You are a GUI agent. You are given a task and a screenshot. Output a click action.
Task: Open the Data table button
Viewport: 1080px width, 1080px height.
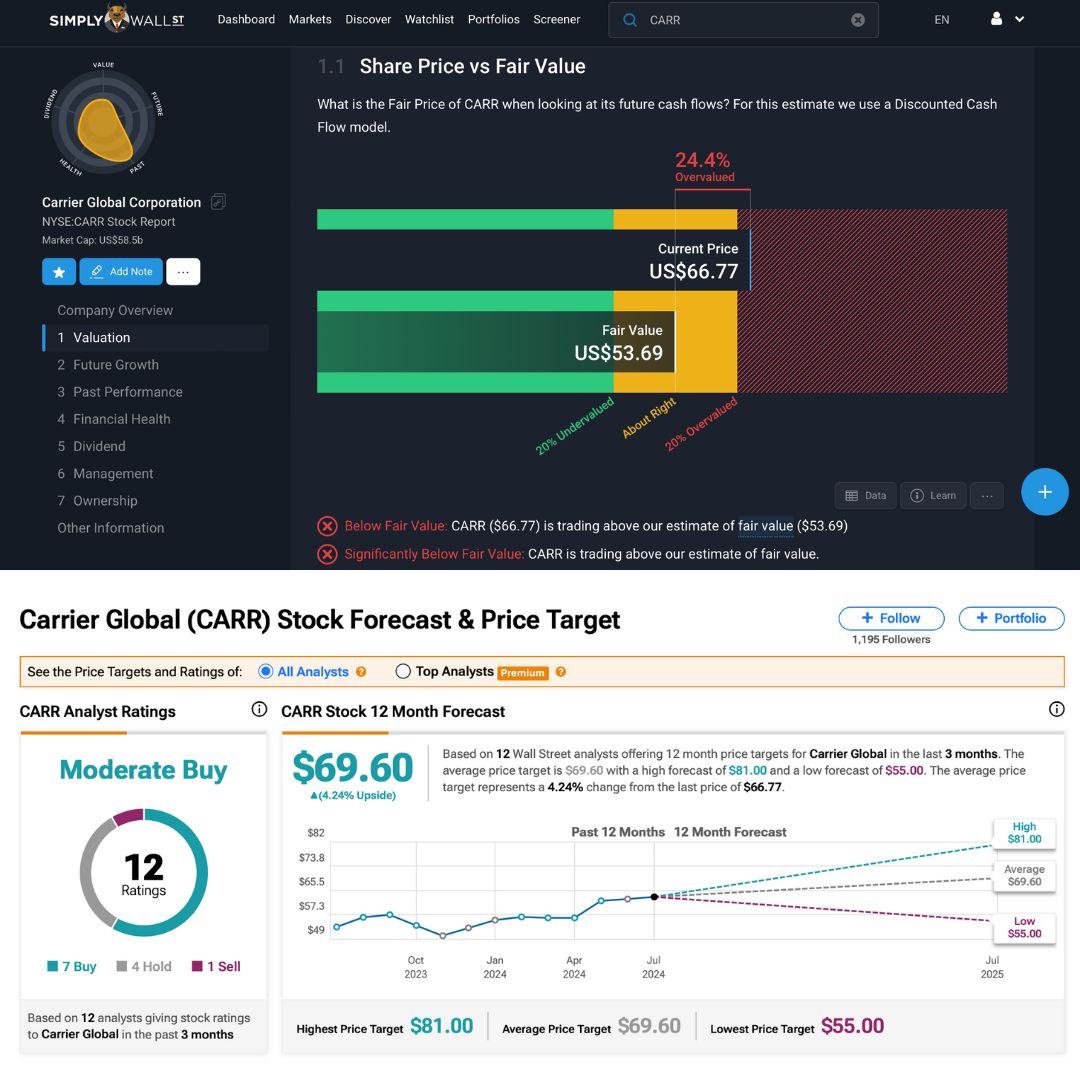click(x=866, y=495)
